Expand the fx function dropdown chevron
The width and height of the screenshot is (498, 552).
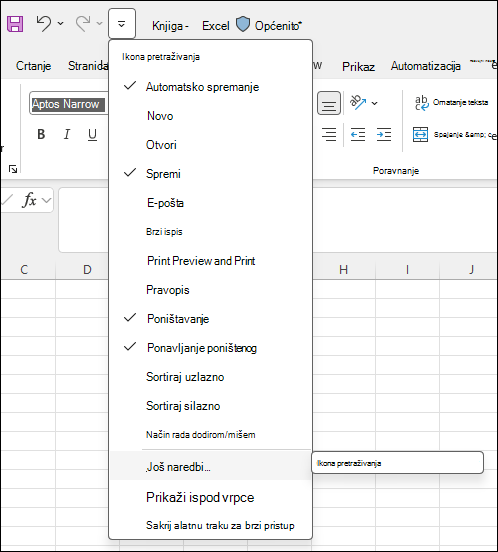(x=46, y=200)
